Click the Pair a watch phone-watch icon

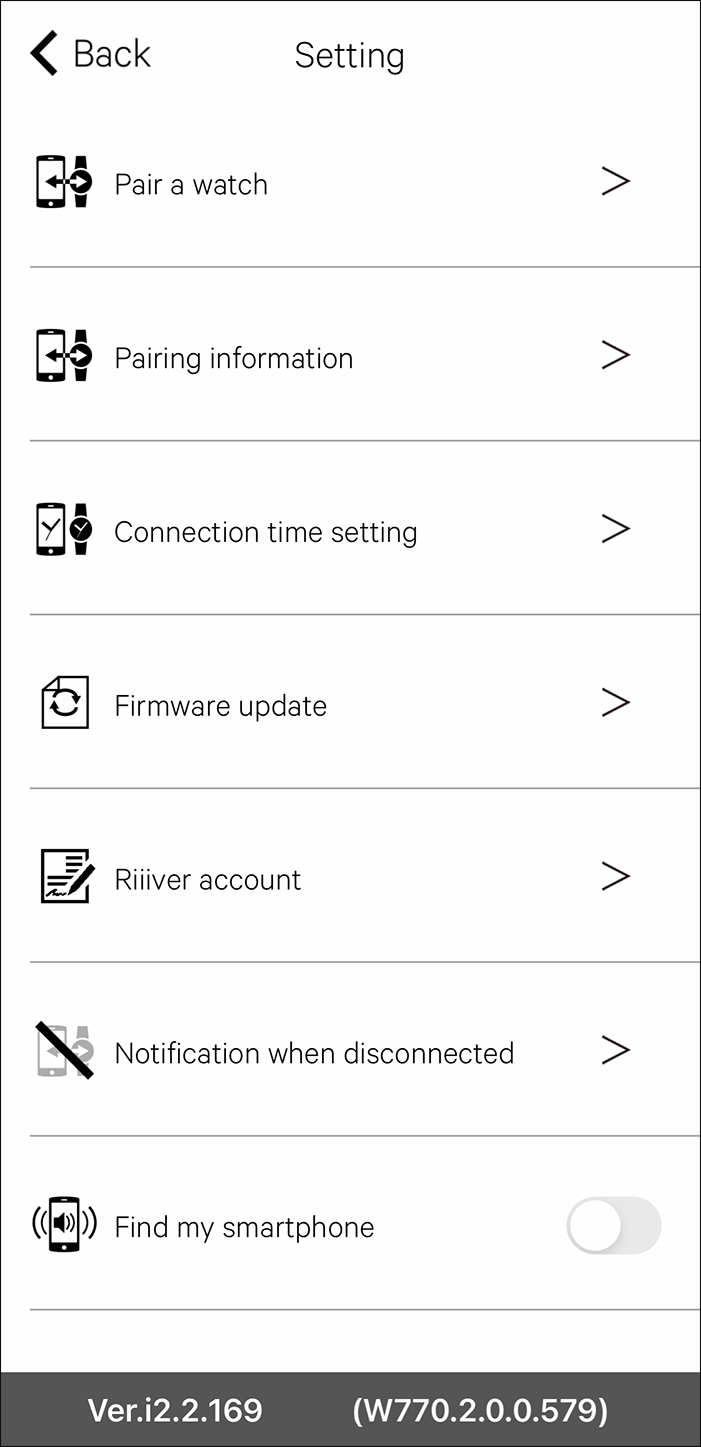64,182
